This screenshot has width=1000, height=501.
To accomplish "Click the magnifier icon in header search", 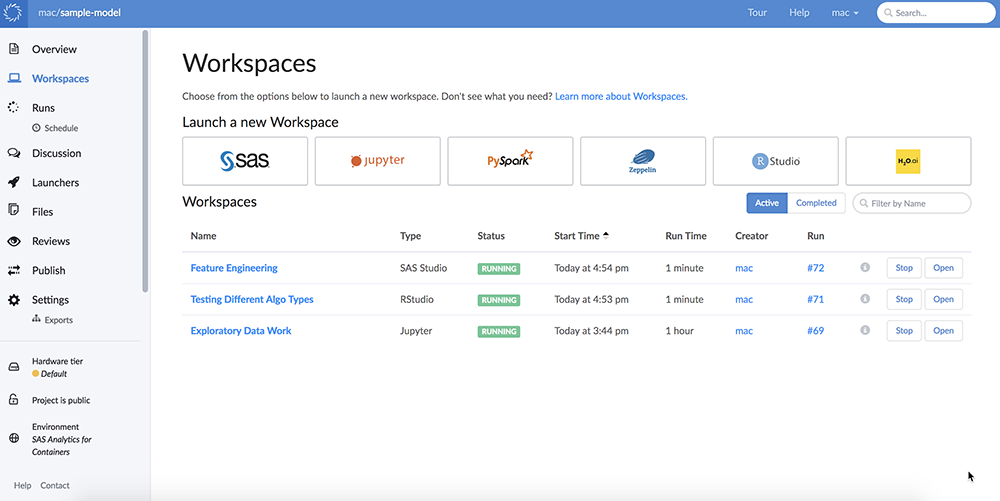I will (x=888, y=13).
